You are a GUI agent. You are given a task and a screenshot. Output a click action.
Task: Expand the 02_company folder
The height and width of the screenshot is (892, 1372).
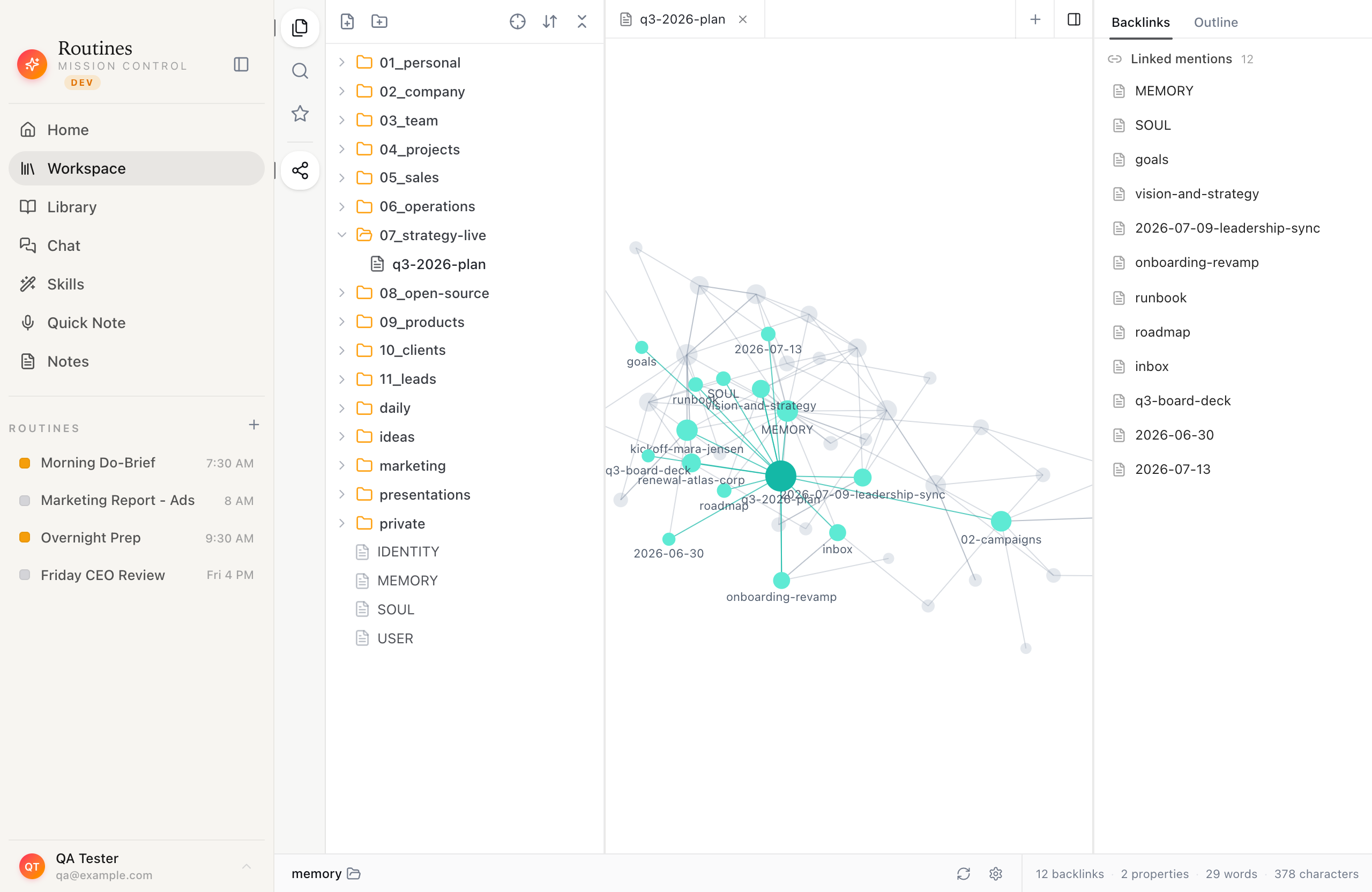point(342,91)
